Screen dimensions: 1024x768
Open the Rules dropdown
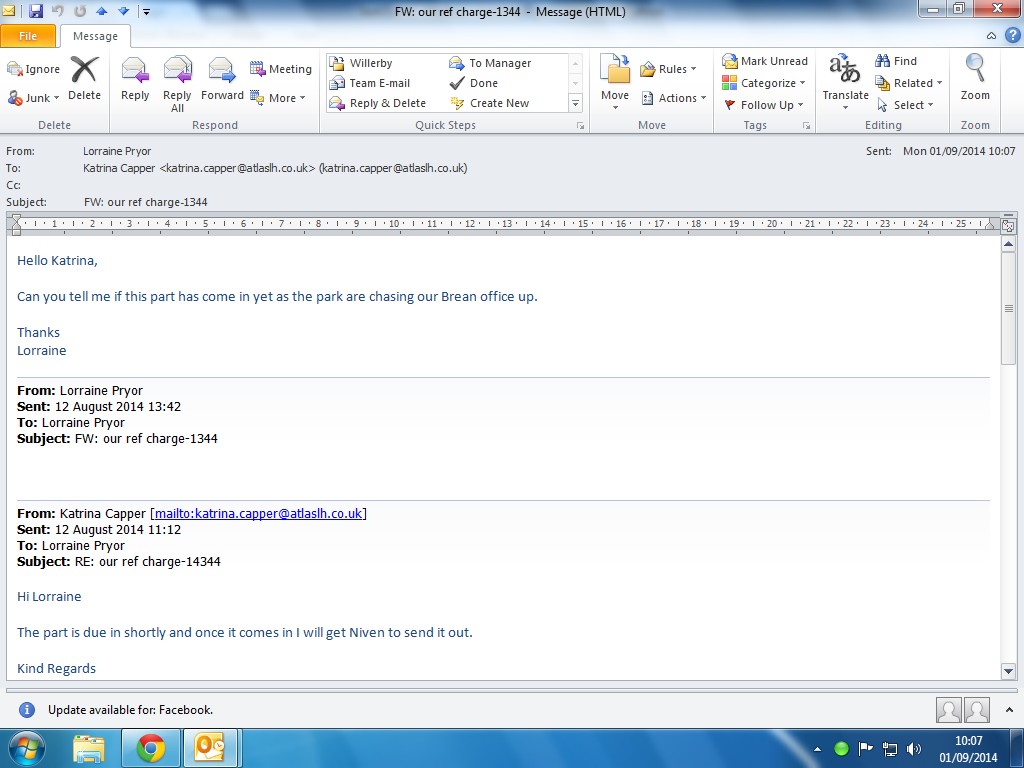(668, 69)
